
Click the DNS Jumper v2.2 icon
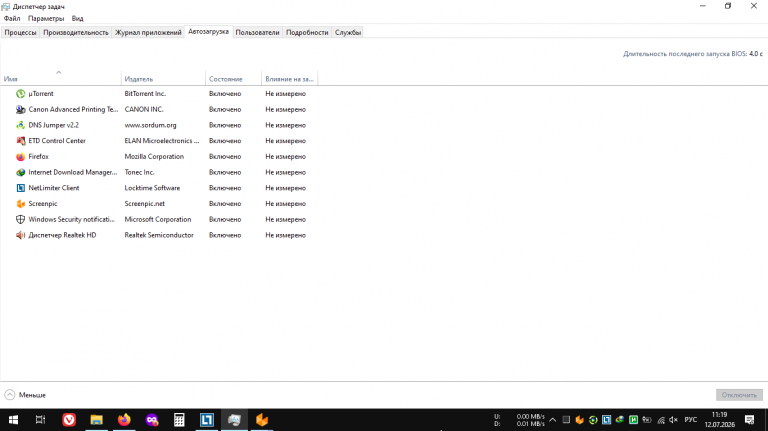tap(21, 125)
